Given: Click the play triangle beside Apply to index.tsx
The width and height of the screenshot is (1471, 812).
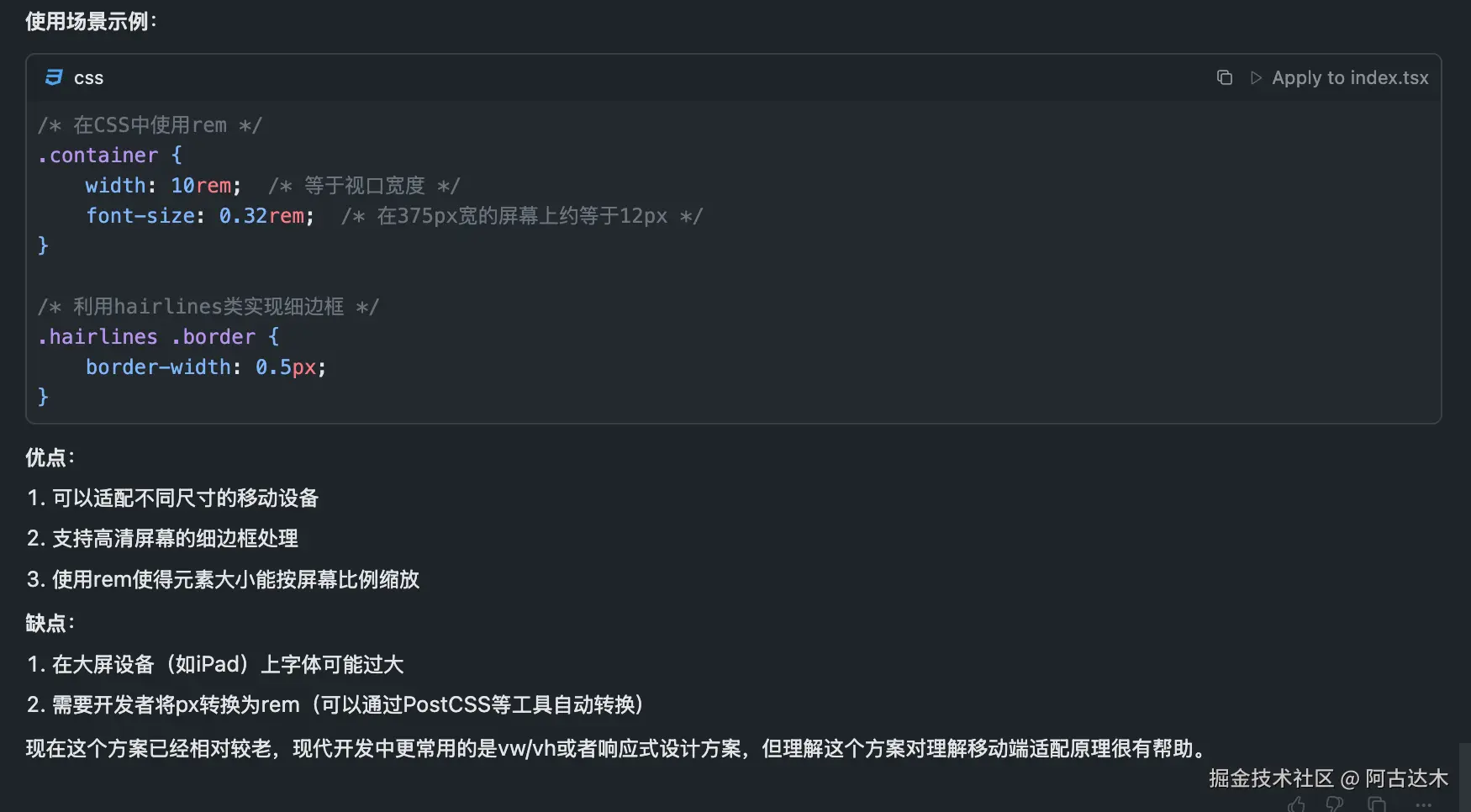Looking at the screenshot, I should pyautogui.click(x=1257, y=76).
